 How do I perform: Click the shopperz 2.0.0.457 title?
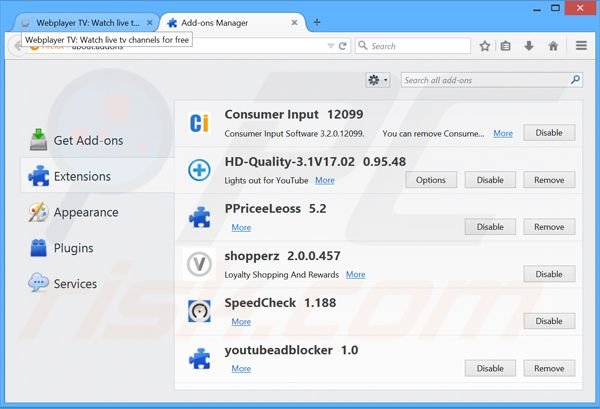(282, 256)
